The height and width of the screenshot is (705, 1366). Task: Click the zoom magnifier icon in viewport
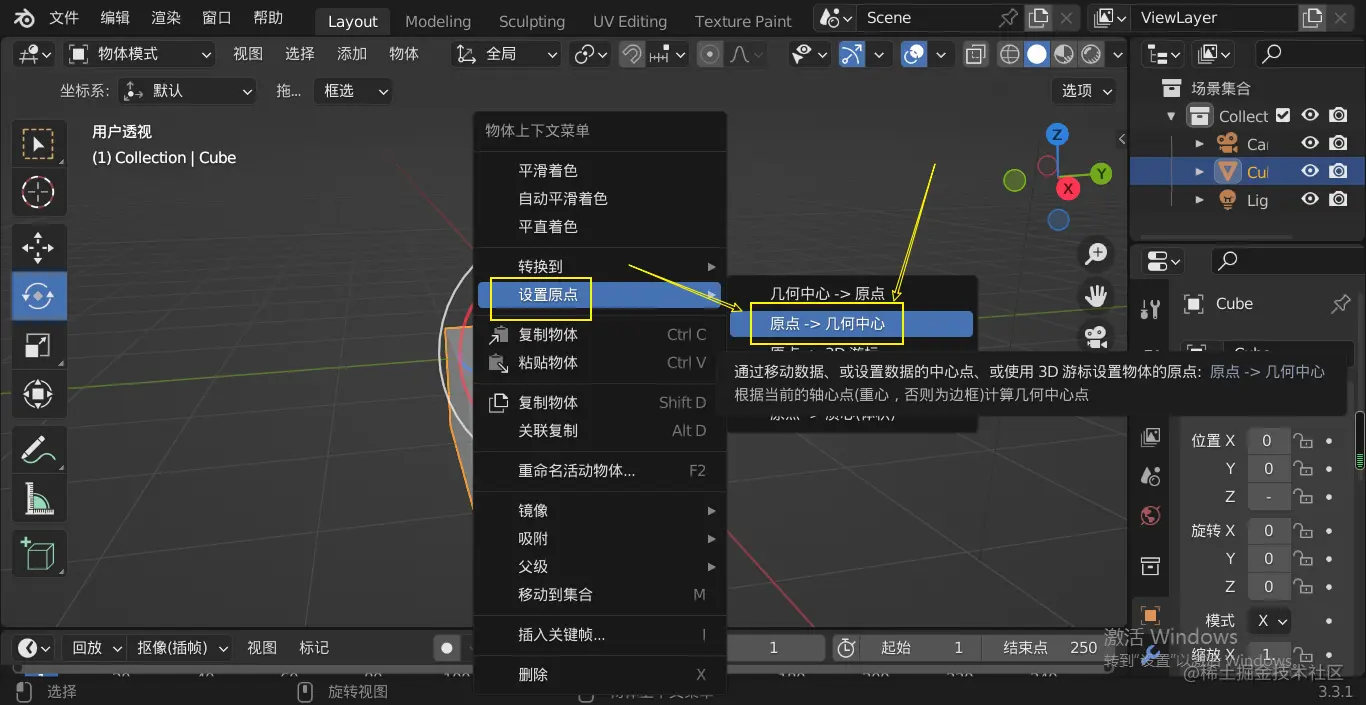(x=1097, y=254)
